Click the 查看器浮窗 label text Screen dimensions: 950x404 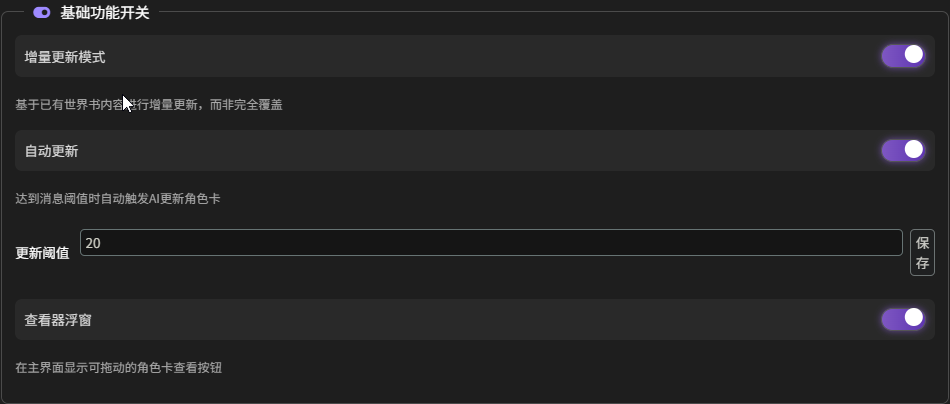tap(59, 321)
